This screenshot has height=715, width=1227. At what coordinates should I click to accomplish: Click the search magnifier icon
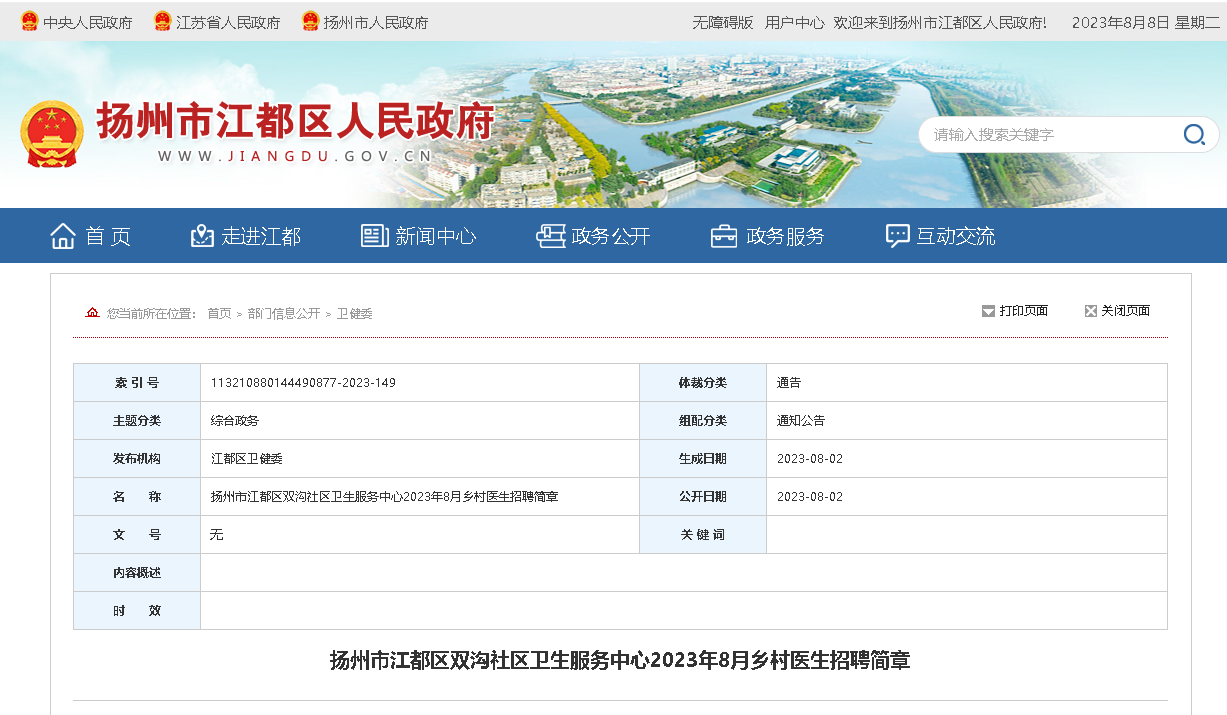pyautogui.click(x=1193, y=135)
